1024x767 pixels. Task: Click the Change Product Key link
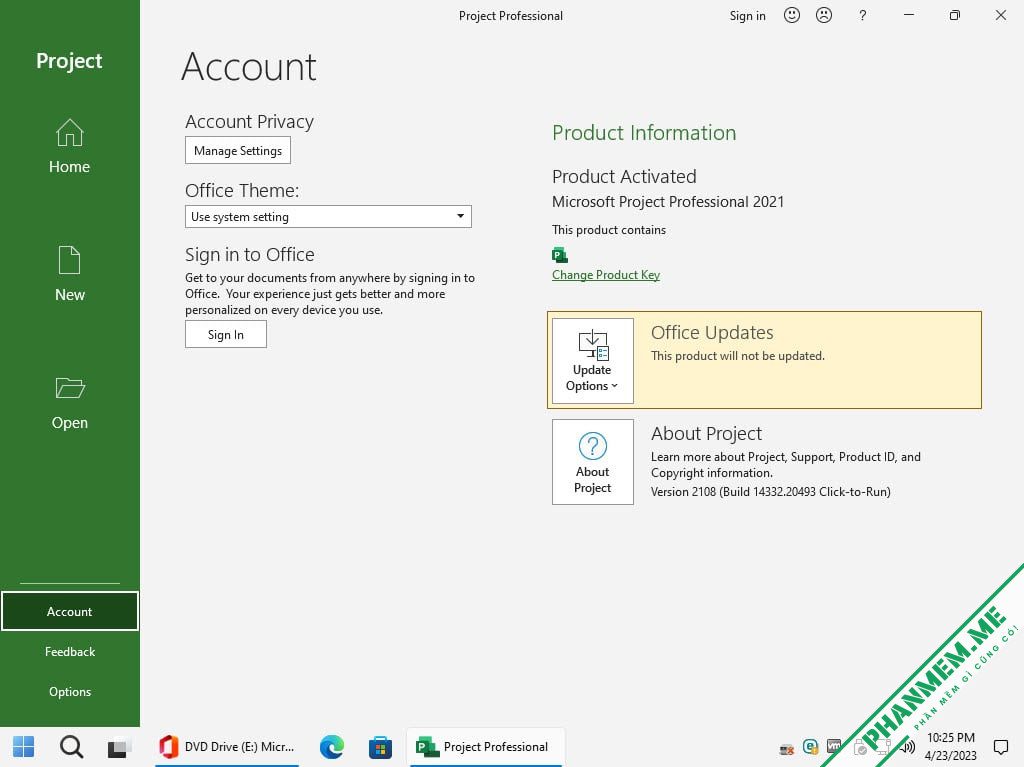coord(605,275)
